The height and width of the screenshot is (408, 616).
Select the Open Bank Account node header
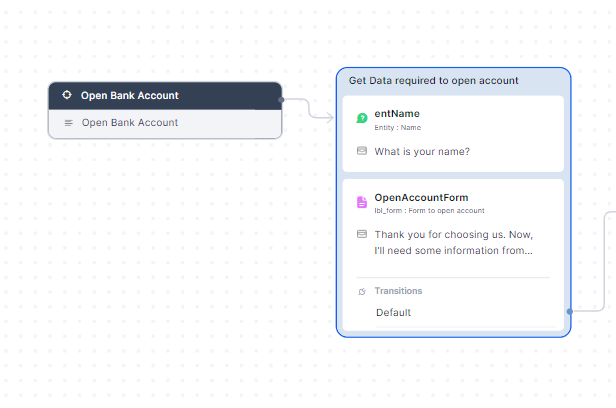(x=165, y=96)
